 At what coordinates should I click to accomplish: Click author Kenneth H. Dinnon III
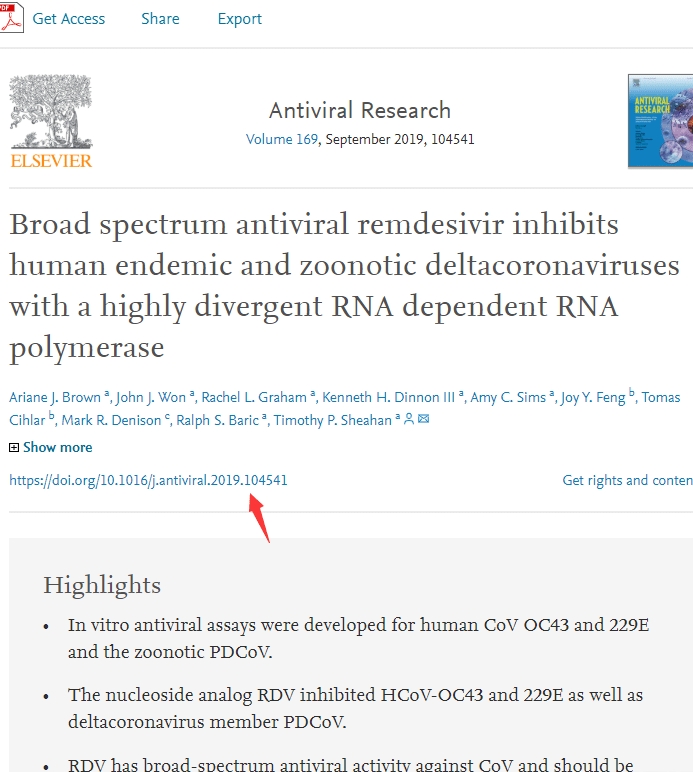coord(388,397)
